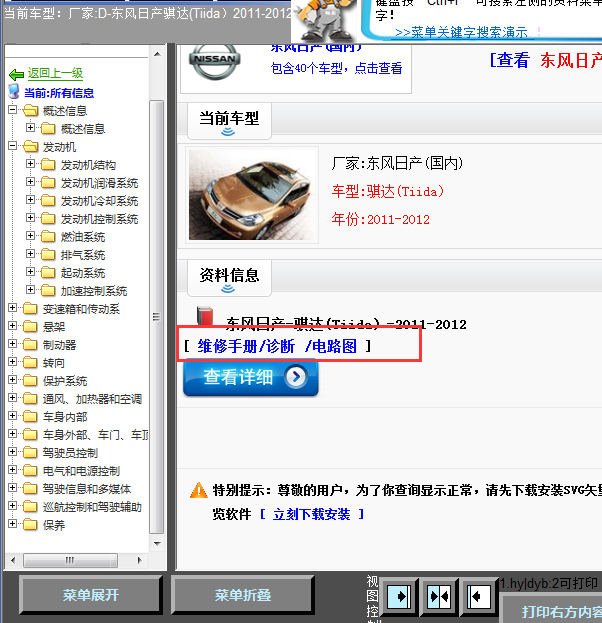Click the 发动机结构 folder icon
602x623 pixels.
click(48, 164)
